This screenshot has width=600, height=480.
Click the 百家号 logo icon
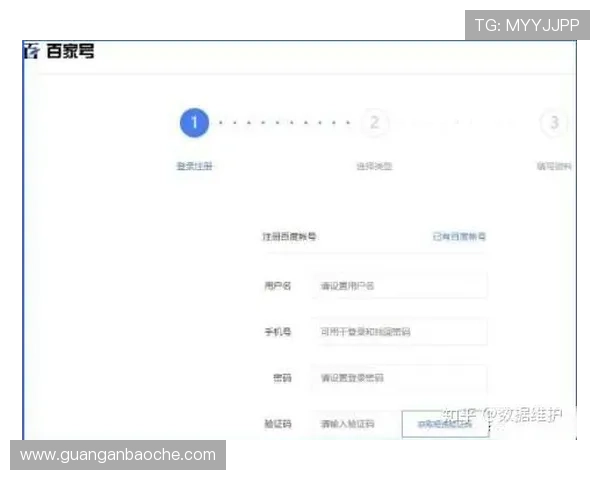[32, 51]
